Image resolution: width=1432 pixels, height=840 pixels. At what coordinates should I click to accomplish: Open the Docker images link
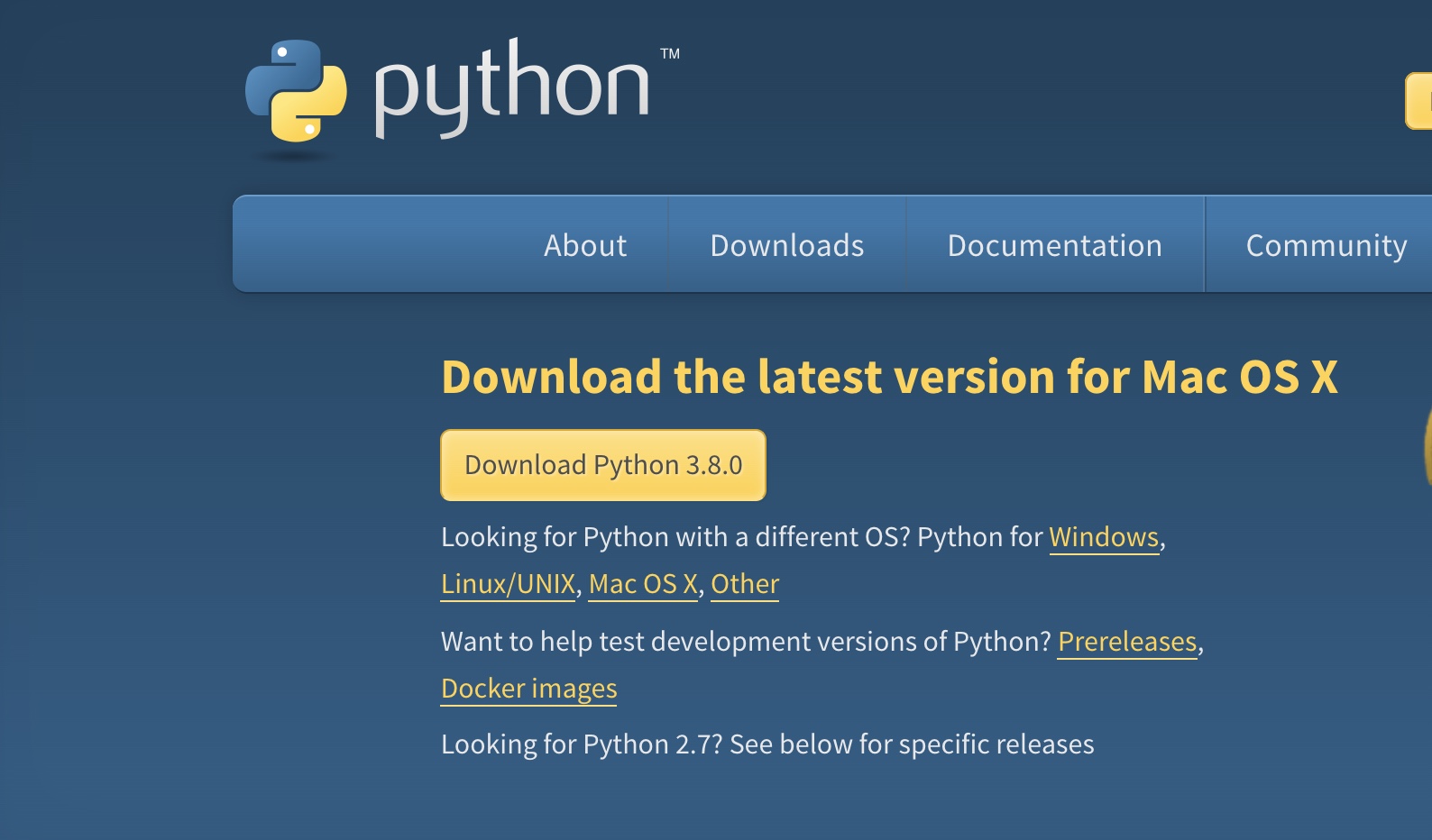click(528, 689)
